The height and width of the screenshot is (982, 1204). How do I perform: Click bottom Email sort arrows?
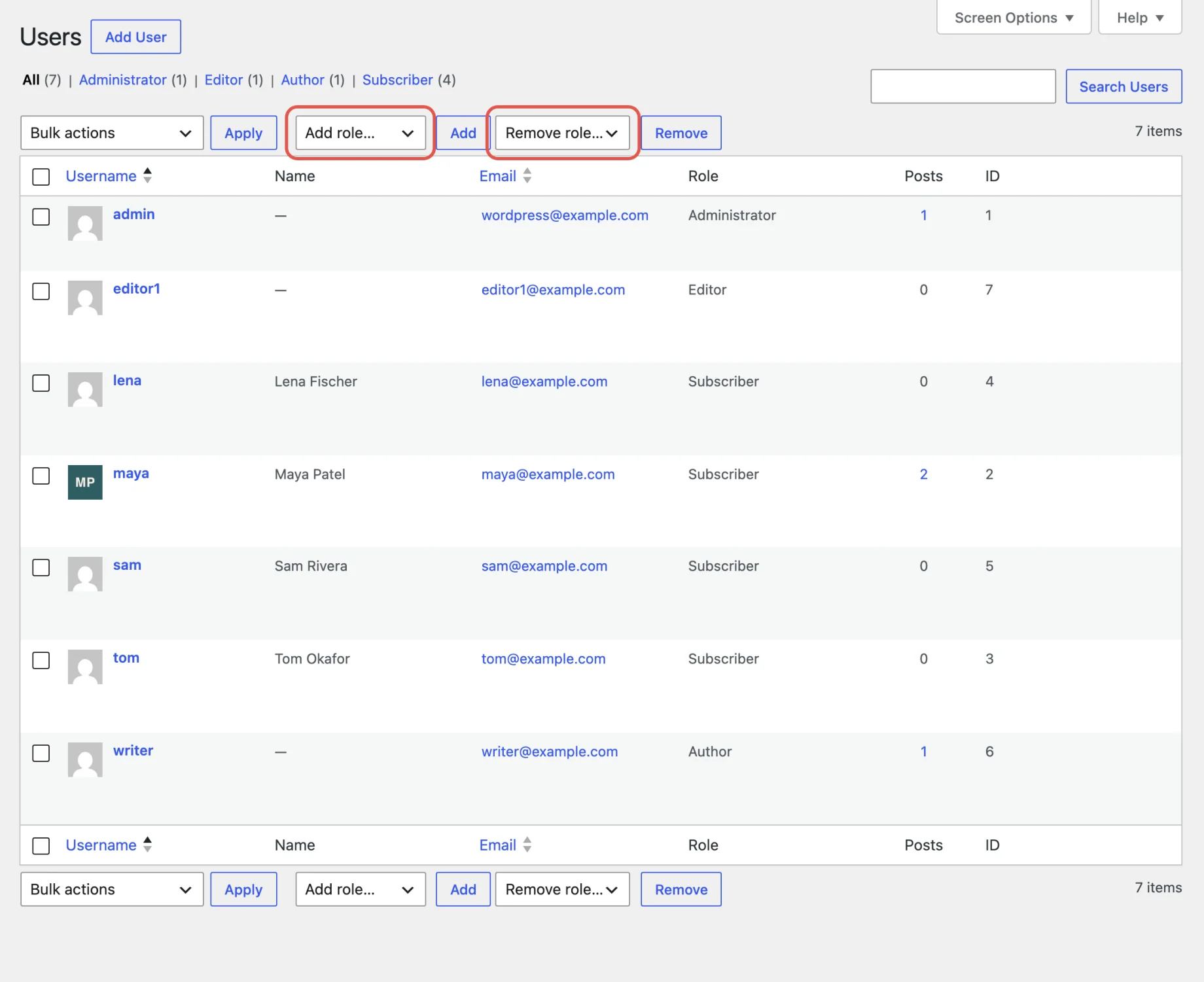527,845
